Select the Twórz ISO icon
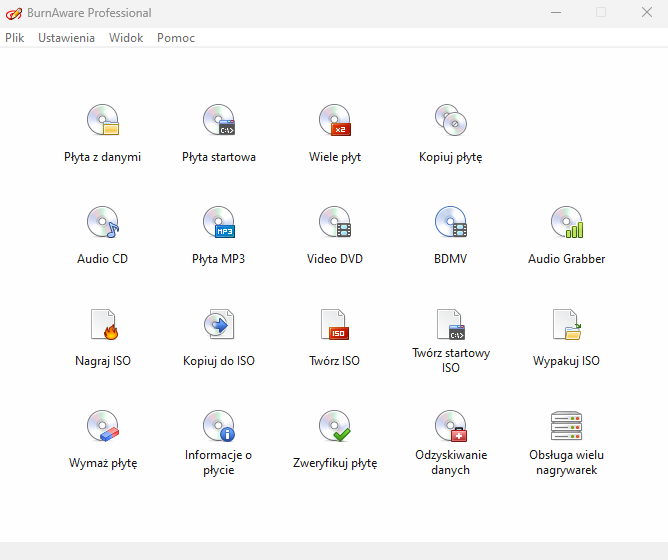 tap(335, 324)
